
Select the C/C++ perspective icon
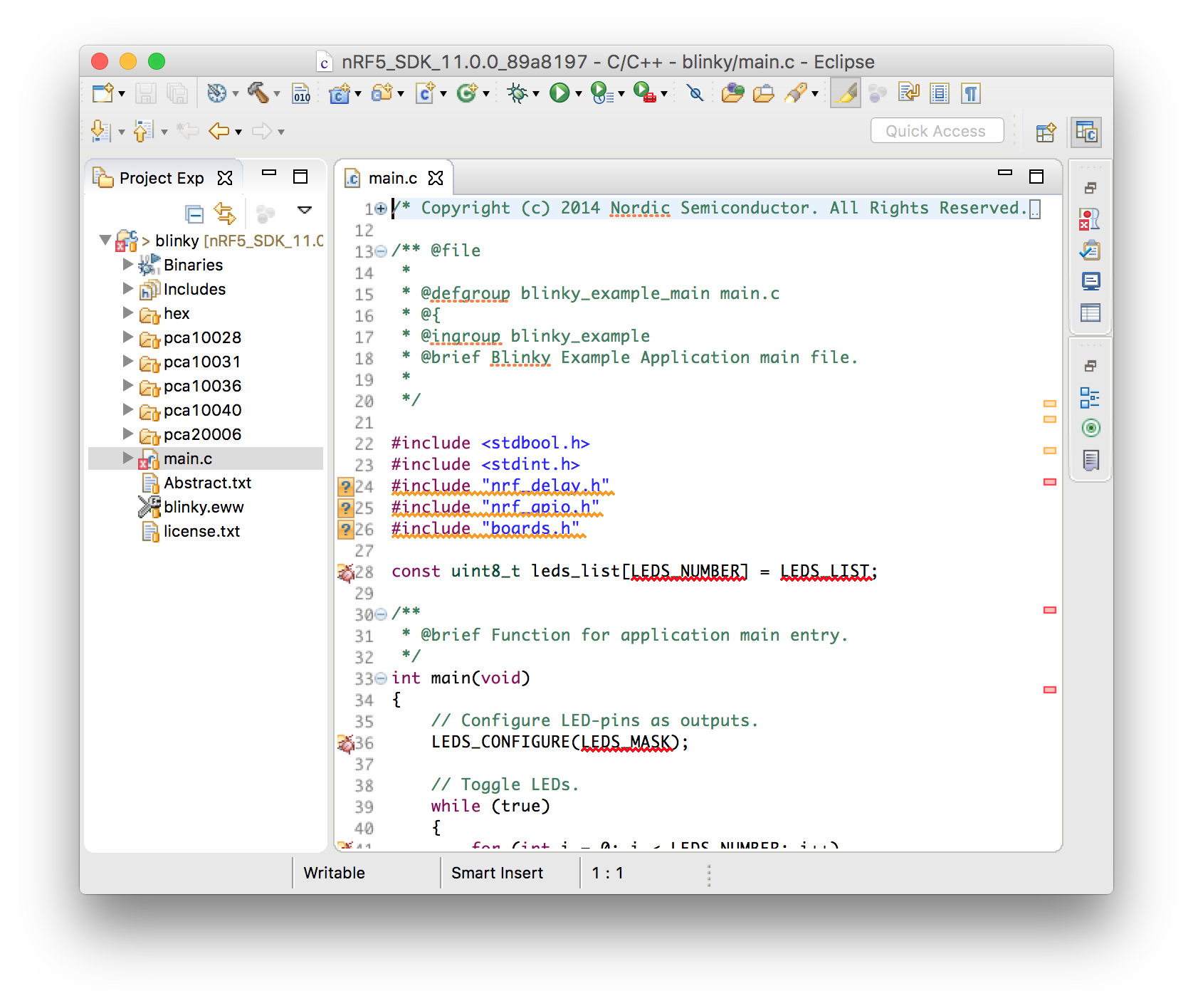click(1086, 132)
